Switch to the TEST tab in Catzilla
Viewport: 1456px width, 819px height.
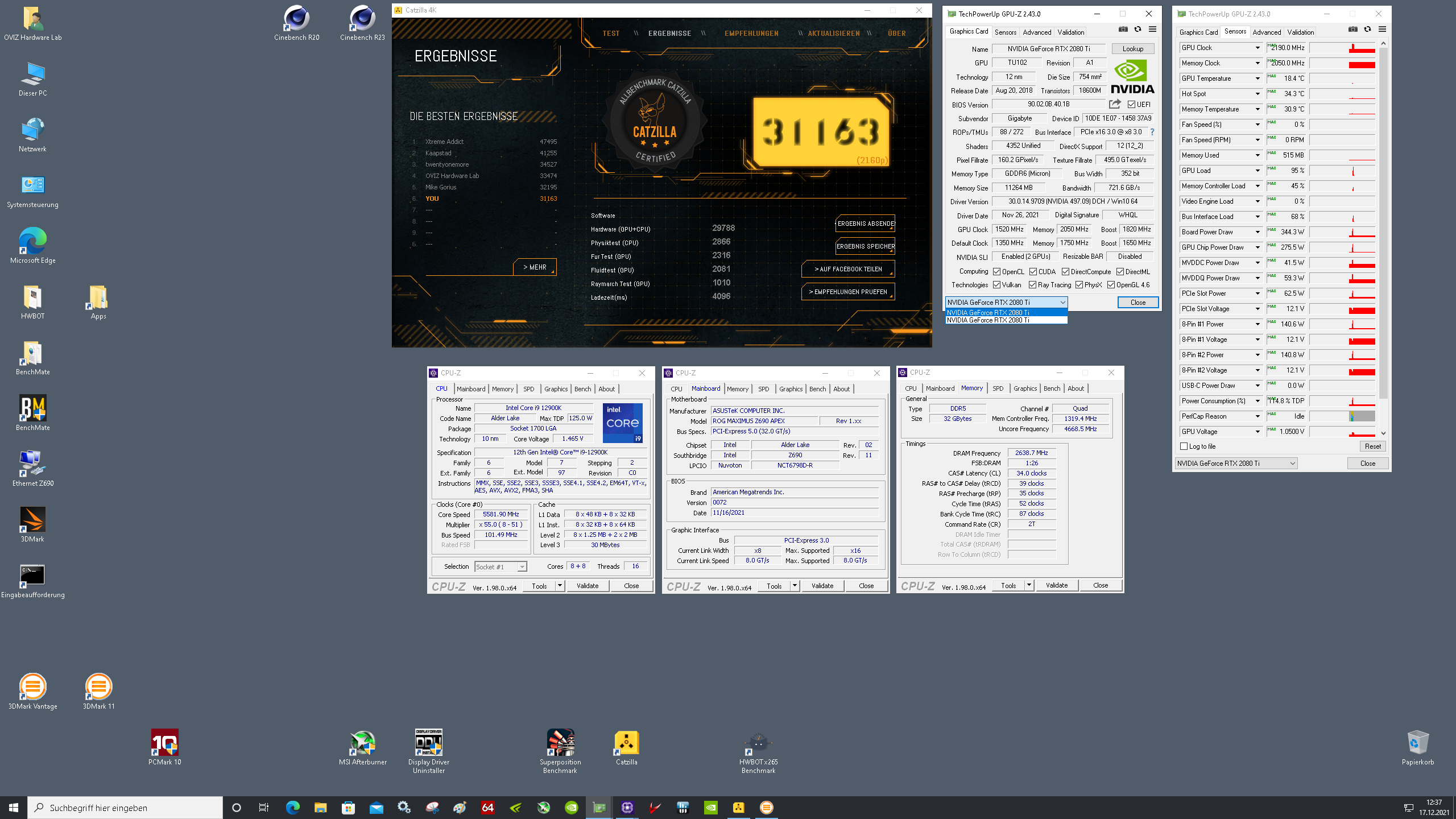(x=611, y=33)
